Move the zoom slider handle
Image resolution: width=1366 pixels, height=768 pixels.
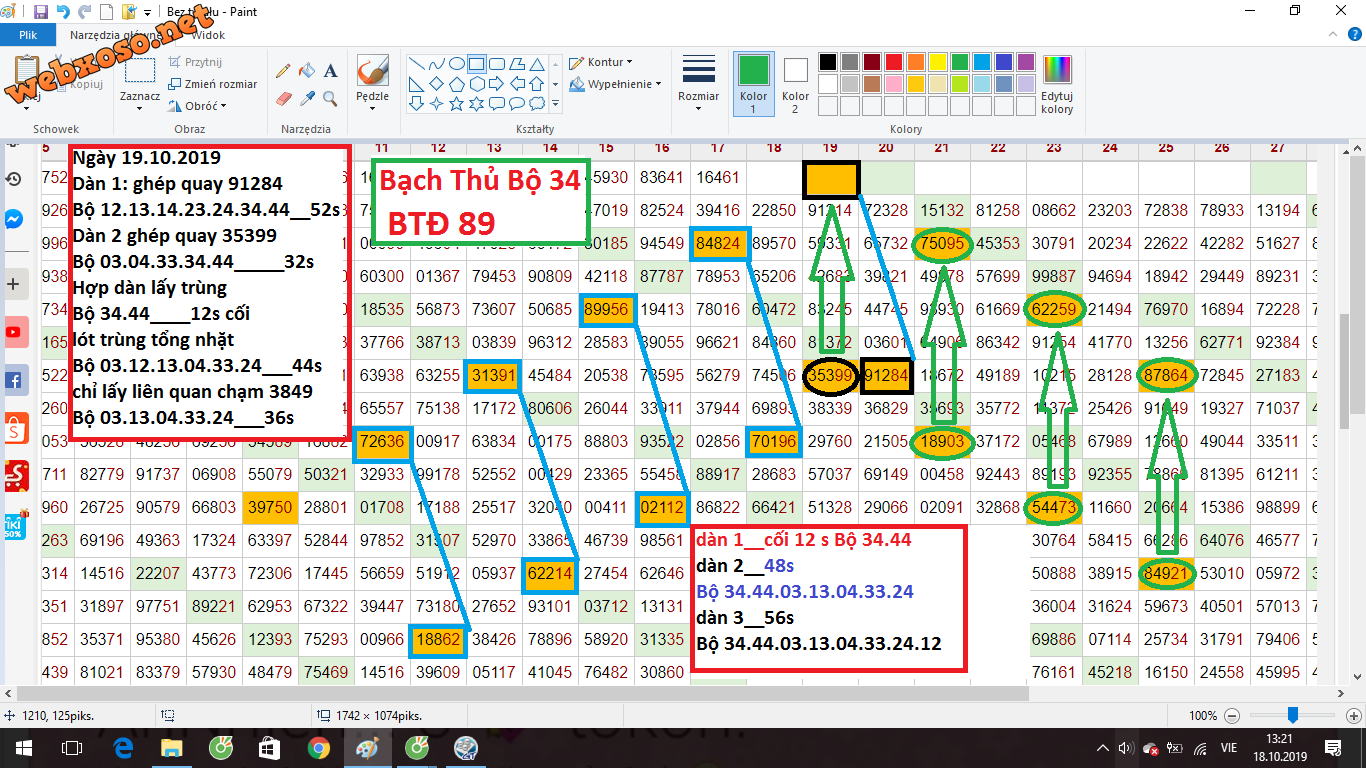(x=1293, y=715)
